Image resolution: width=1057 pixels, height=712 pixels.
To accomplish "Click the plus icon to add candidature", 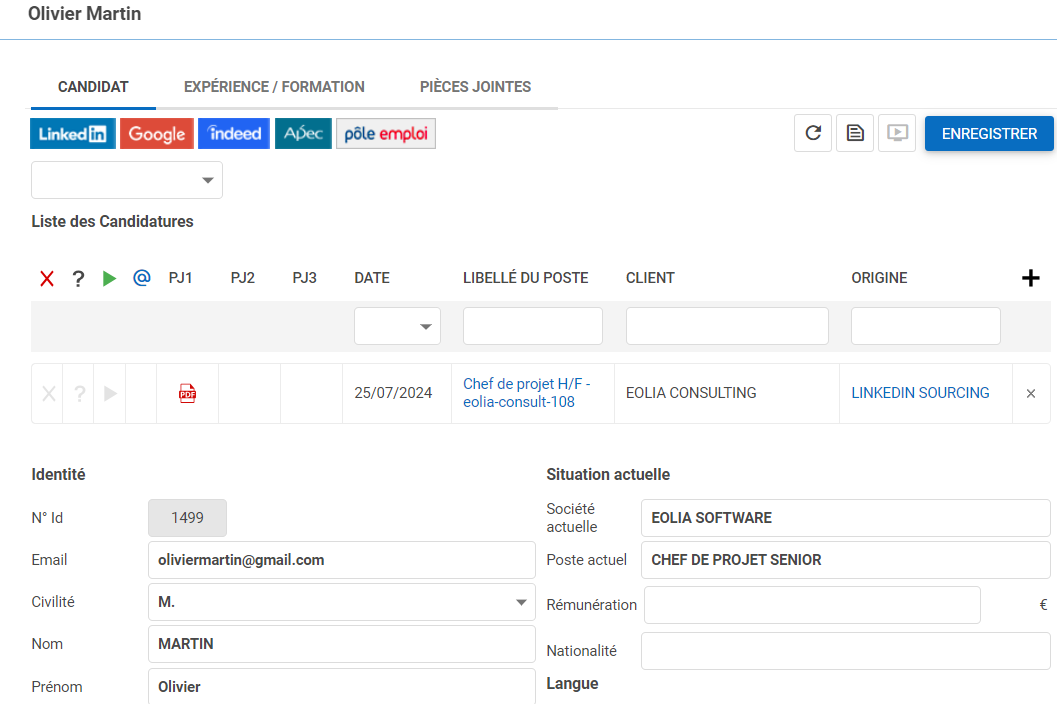I will click(x=1030, y=278).
